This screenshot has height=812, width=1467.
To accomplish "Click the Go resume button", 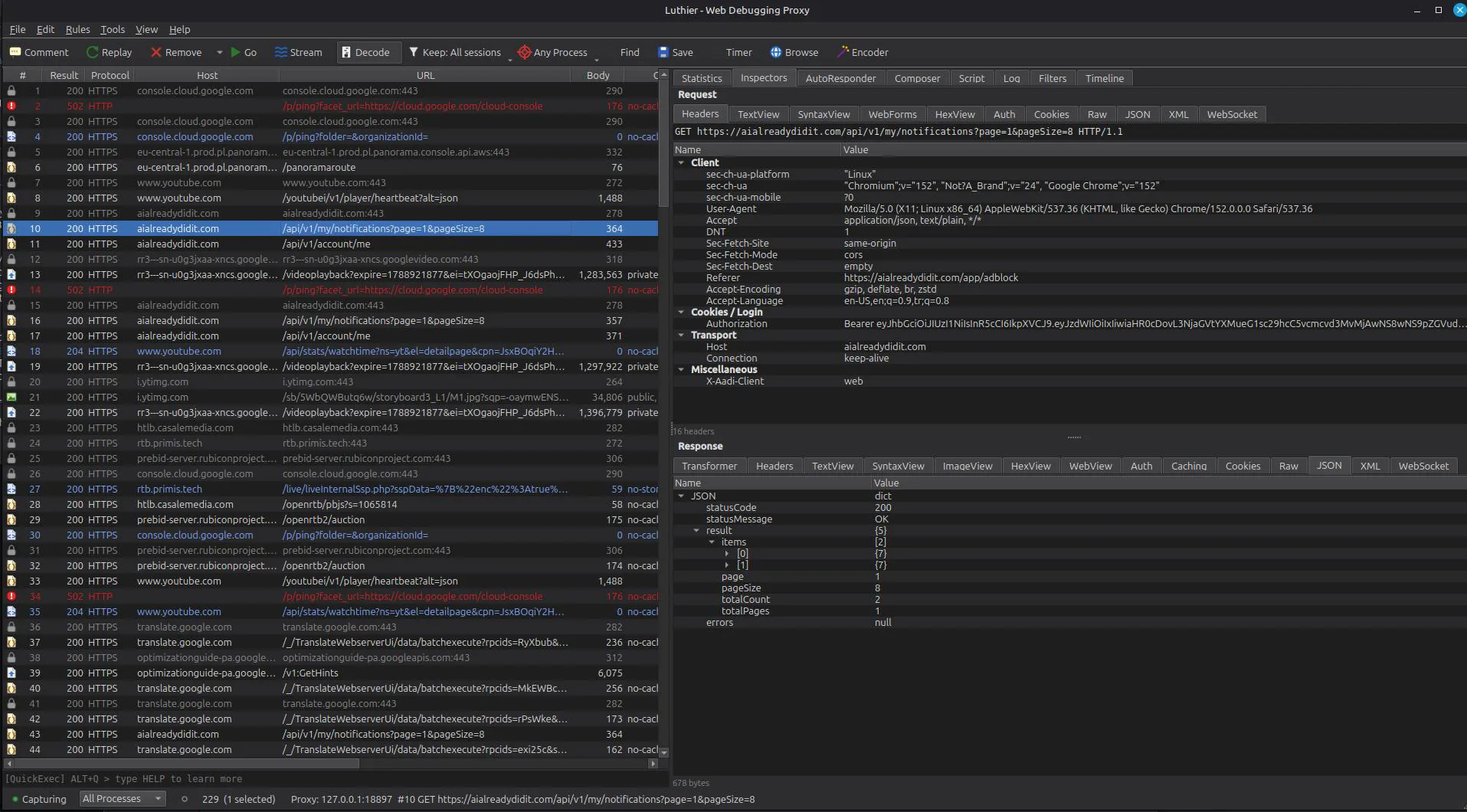I will (244, 52).
